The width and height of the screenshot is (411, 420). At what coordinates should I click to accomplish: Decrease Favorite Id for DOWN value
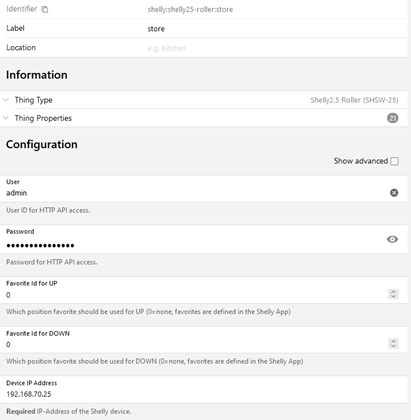[x=393, y=346]
